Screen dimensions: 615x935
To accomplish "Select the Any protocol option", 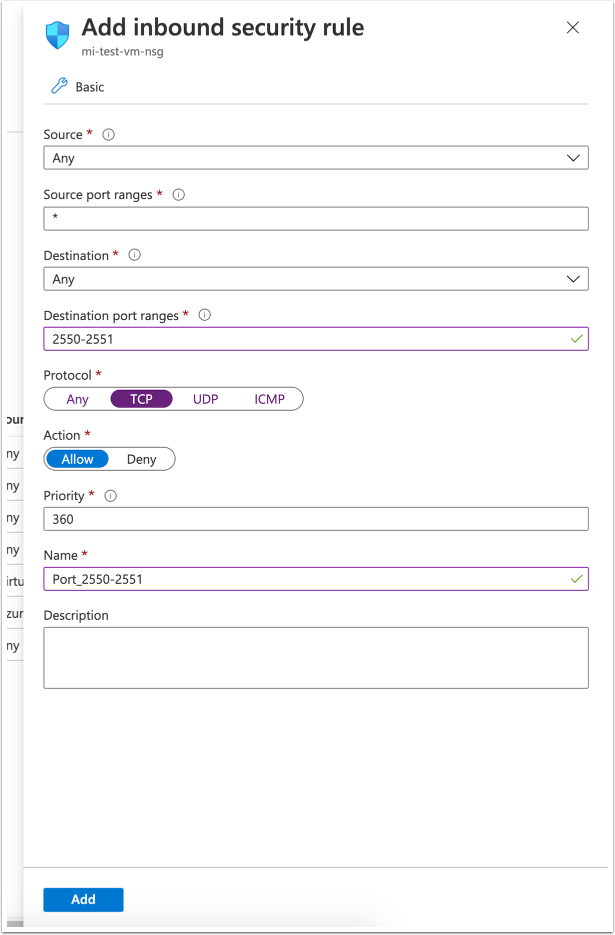I will tap(77, 399).
